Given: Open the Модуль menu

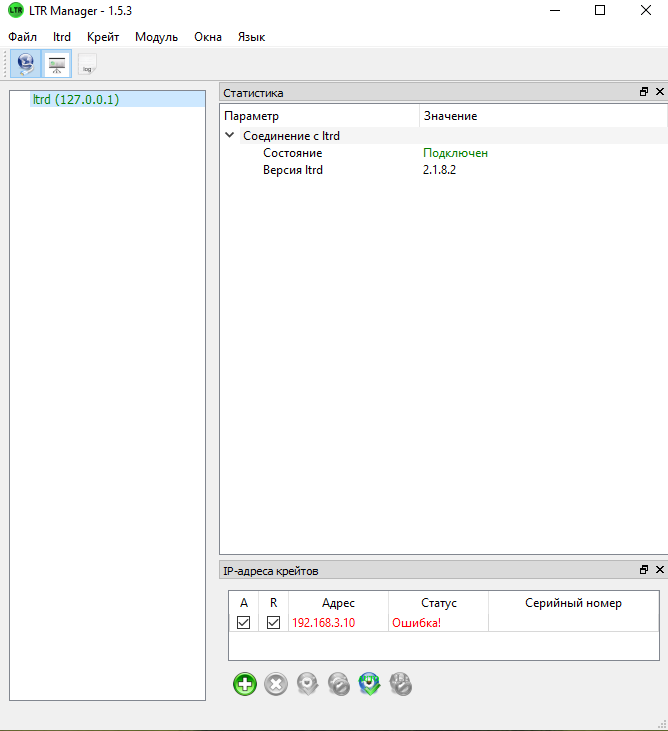Looking at the screenshot, I should point(157,37).
